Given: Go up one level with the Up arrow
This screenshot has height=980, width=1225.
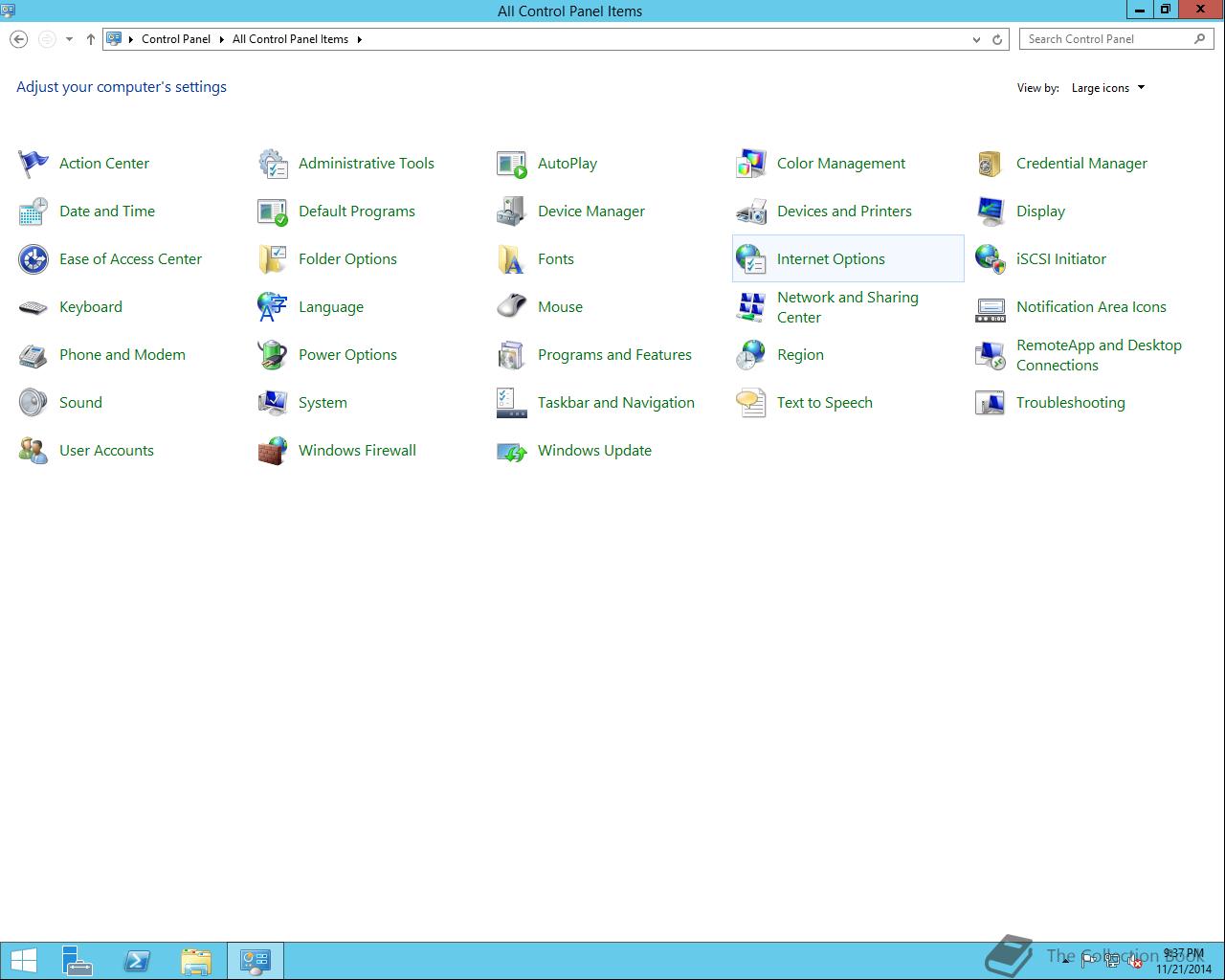Looking at the screenshot, I should tap(91, 39).
